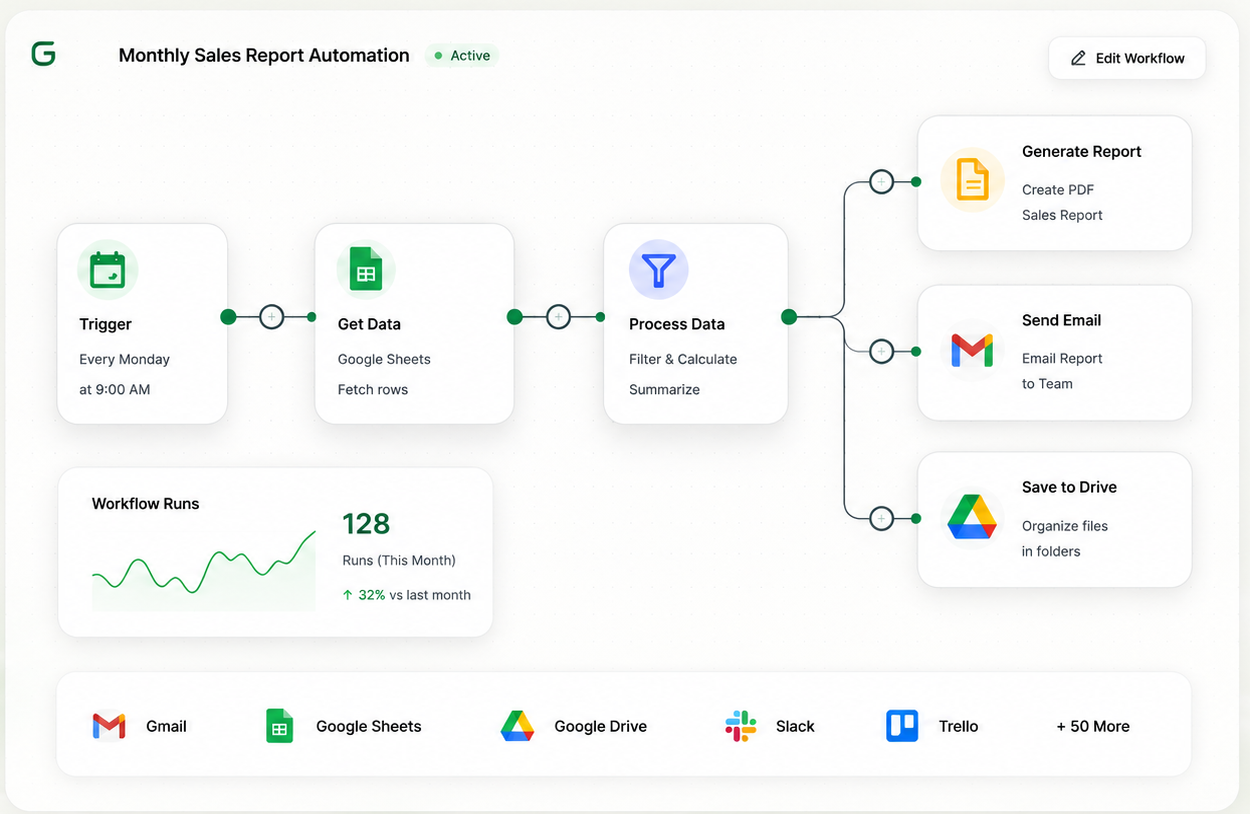Add step between Get Data and Process Data
1250x814 pixels.
(558, 317)
